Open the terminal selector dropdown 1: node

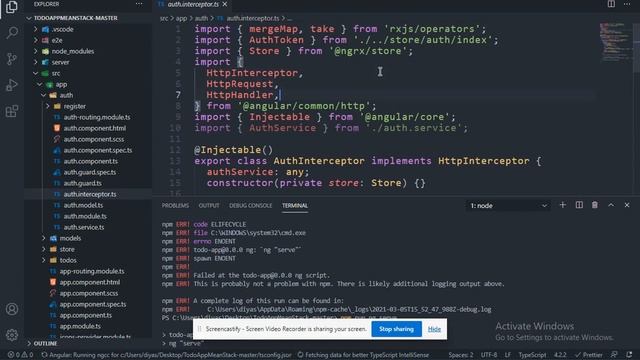coord(508,206)
